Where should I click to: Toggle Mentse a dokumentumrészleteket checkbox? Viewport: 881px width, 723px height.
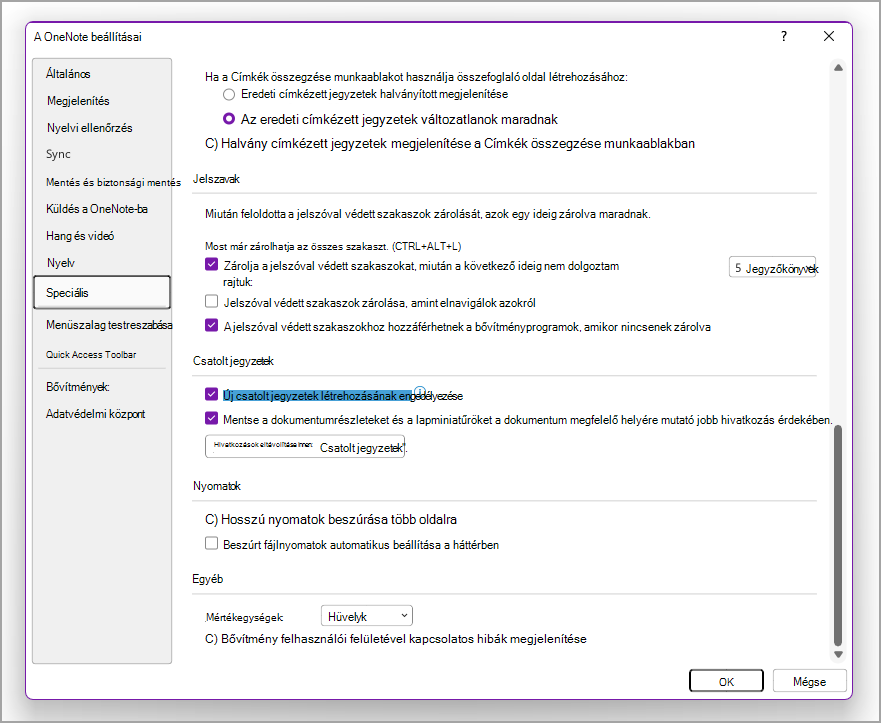coord(211,418)
